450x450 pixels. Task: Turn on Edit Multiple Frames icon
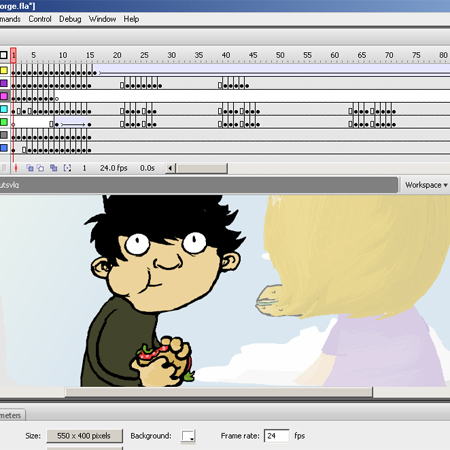pos(53,168)
